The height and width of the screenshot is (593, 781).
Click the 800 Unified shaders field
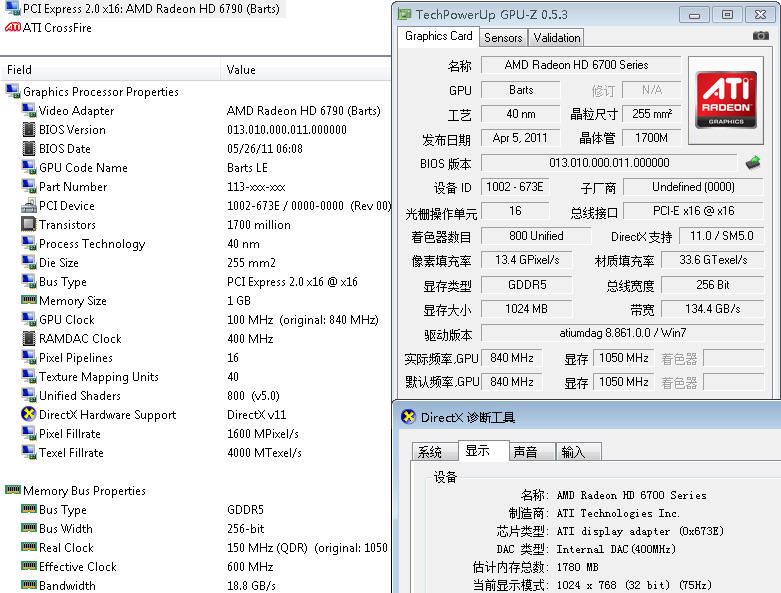point(536,236)
